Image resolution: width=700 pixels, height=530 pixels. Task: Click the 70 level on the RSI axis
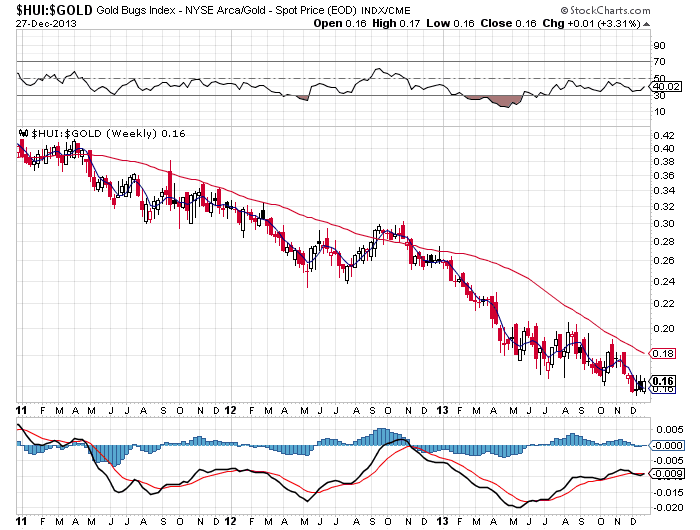coord(659,62)
